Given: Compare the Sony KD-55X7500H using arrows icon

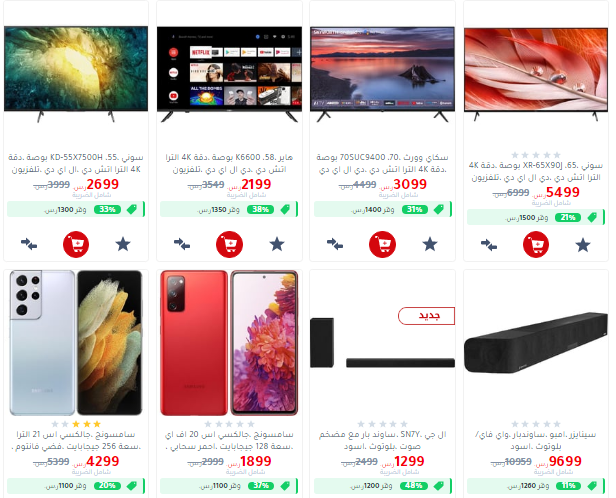Looking at the screenshot, I should click(x=29, y=244).
